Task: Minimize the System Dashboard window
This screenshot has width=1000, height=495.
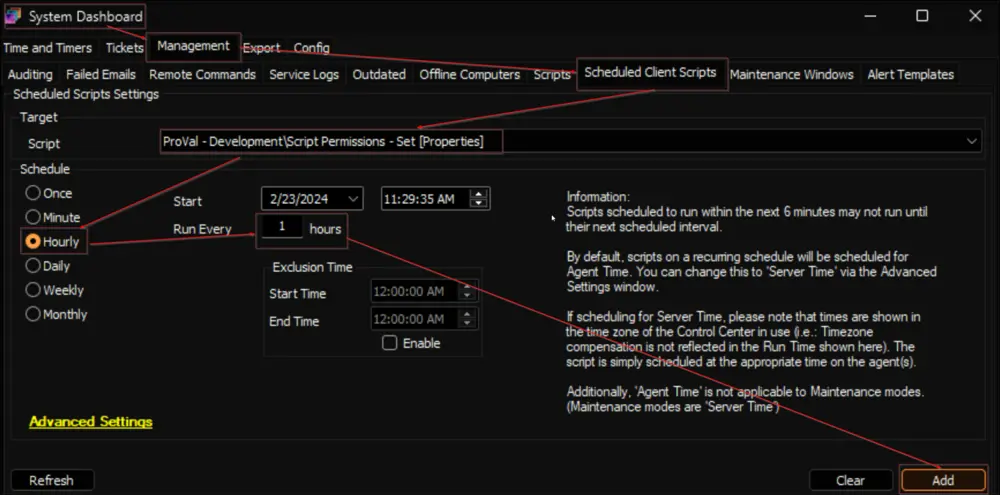Action: pos(869,16)
